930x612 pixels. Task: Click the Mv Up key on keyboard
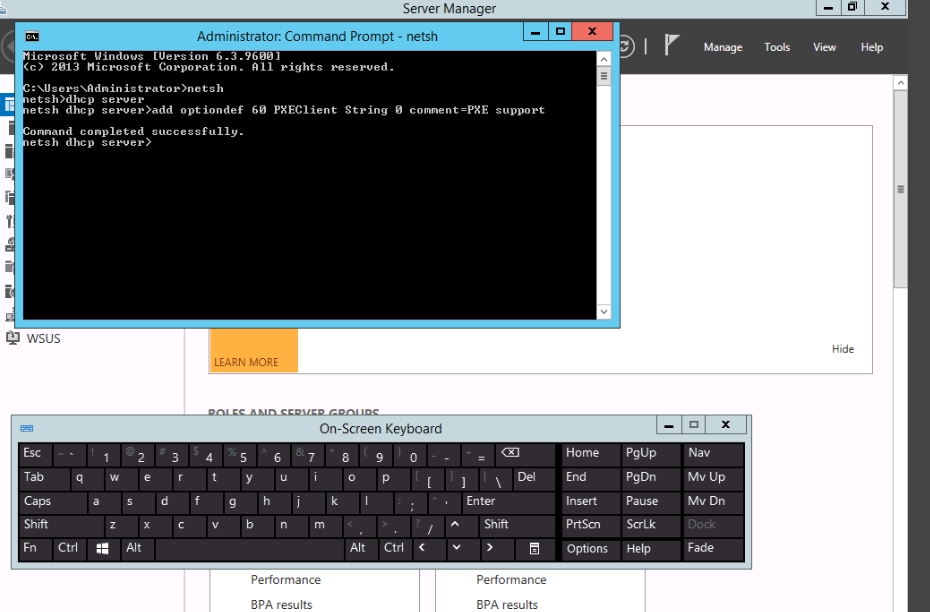[x=713, y=477]
